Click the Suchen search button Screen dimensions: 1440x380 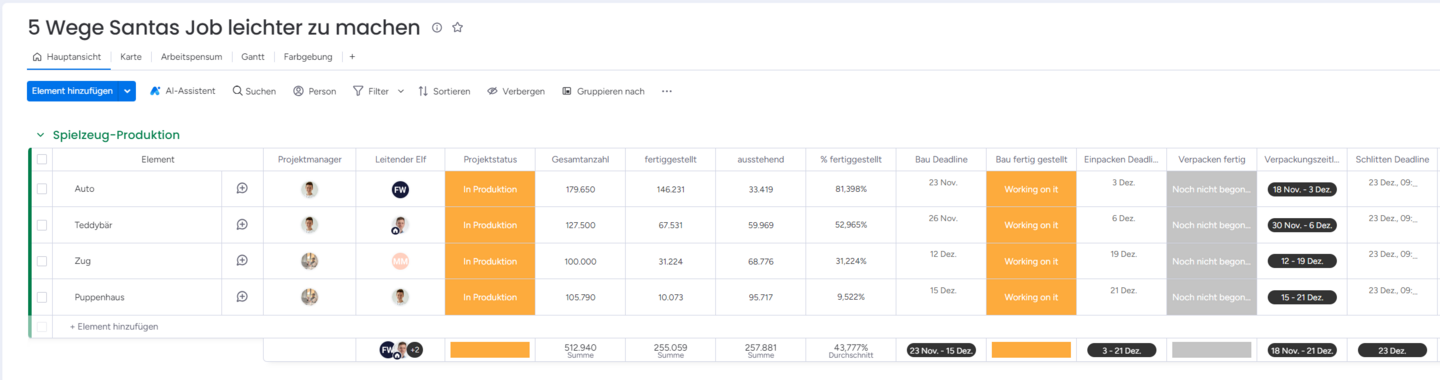[x=254, y=91]
